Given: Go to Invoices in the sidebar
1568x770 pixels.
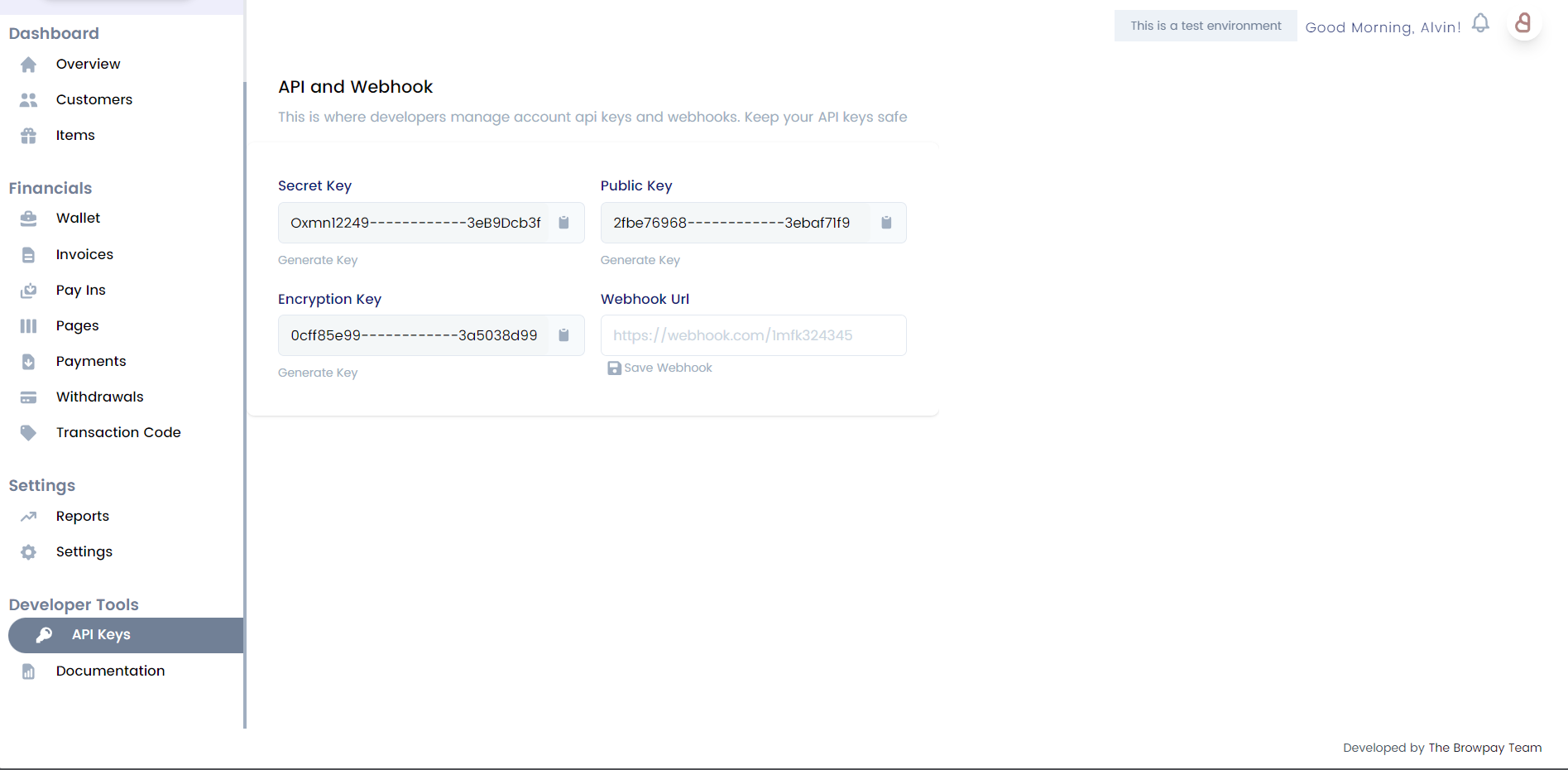Looking at the screenshot, I should point(84,254).
